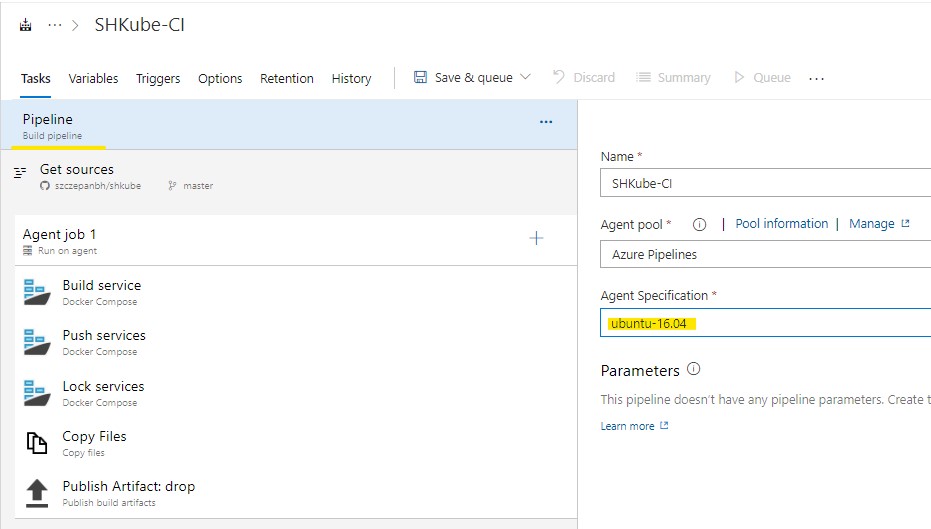
Task: Open the Agent Specification ubuntu-16.04 dropdown
Action: (765, 322)
